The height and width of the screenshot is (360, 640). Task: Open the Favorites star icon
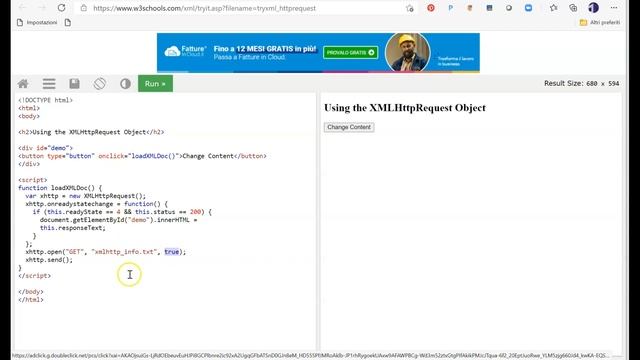pos(553,8)
